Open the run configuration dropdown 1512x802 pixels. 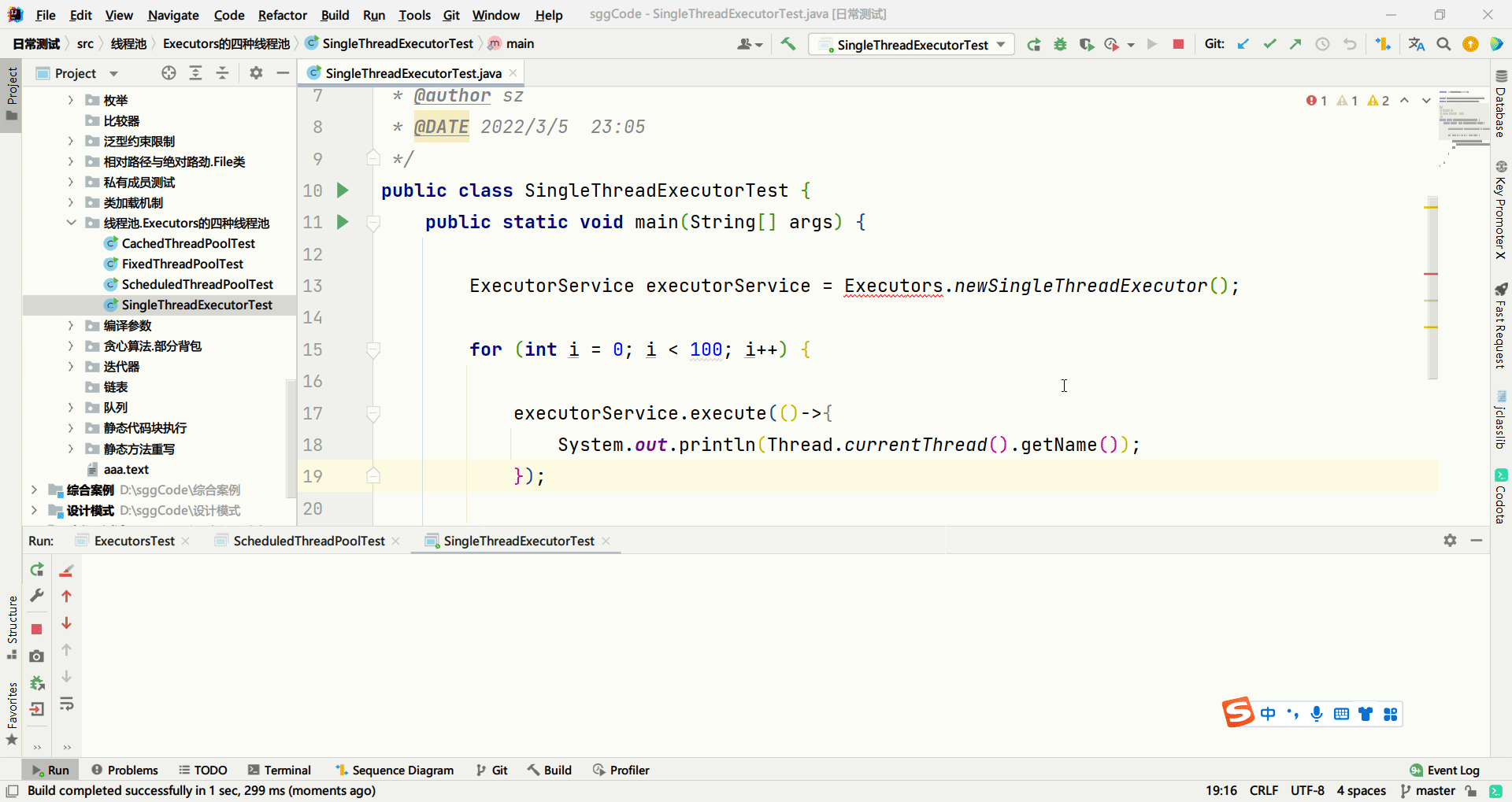pyautogui.click(x=912, y=45)
